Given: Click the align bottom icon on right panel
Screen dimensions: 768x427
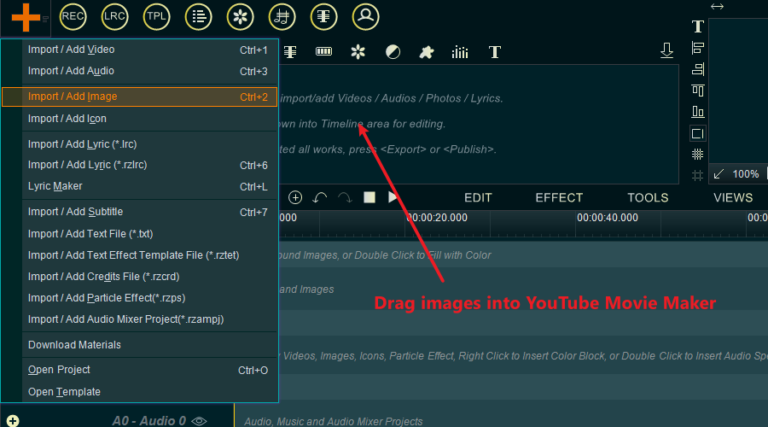Looking at the screenshot, I should (697, 112).
